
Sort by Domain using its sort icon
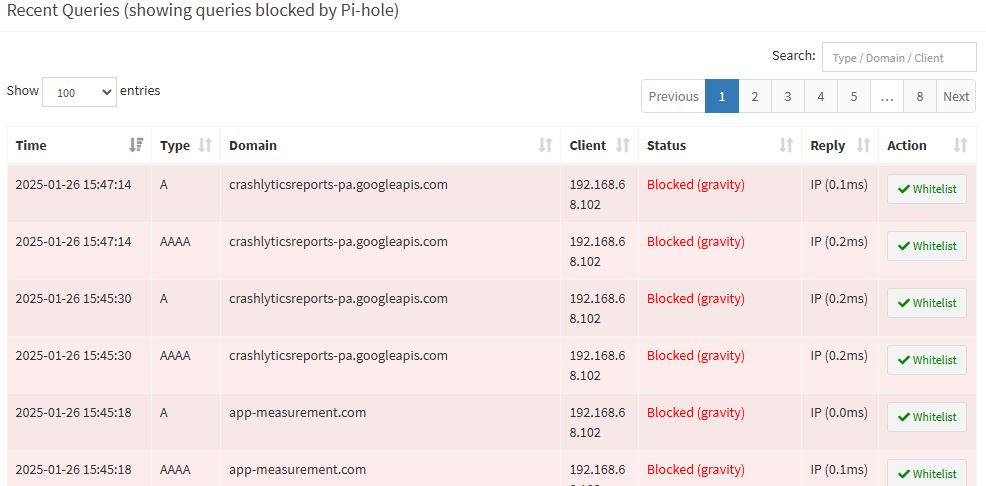[545, 145]
